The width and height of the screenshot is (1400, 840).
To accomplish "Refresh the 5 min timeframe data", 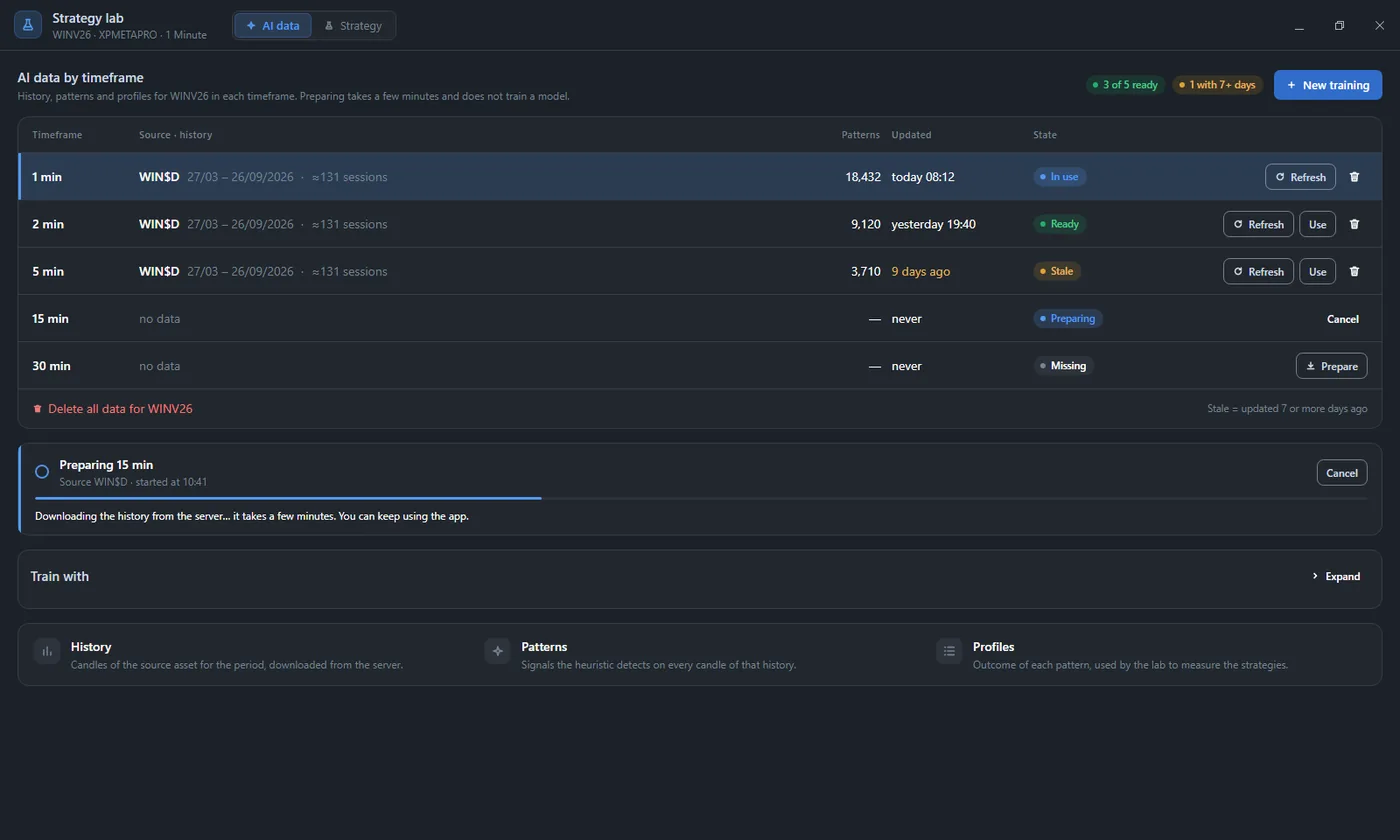I will pos(1258,271).
